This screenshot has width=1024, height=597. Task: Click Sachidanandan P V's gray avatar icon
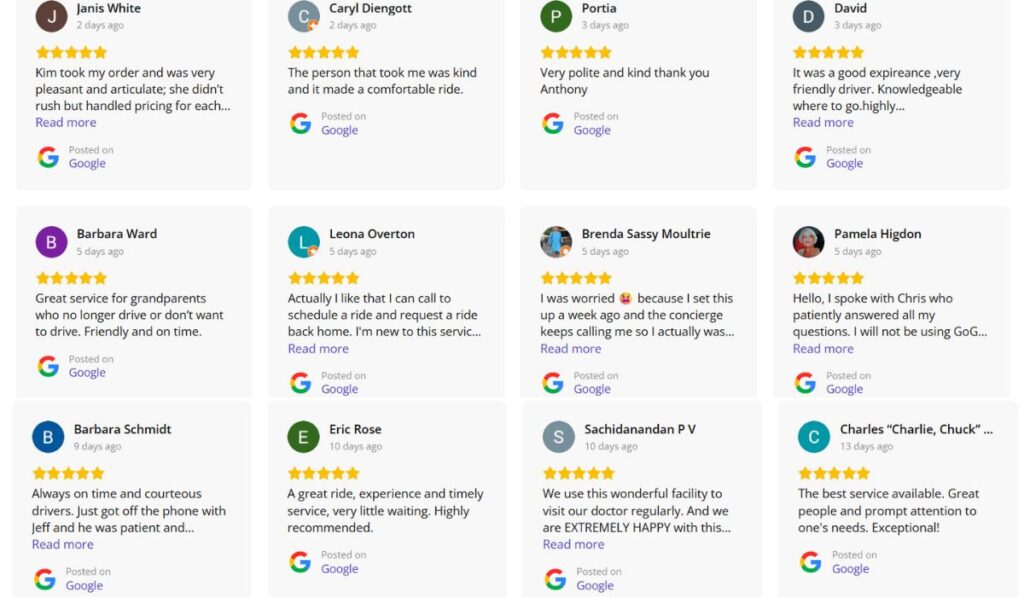pos(559,437)
